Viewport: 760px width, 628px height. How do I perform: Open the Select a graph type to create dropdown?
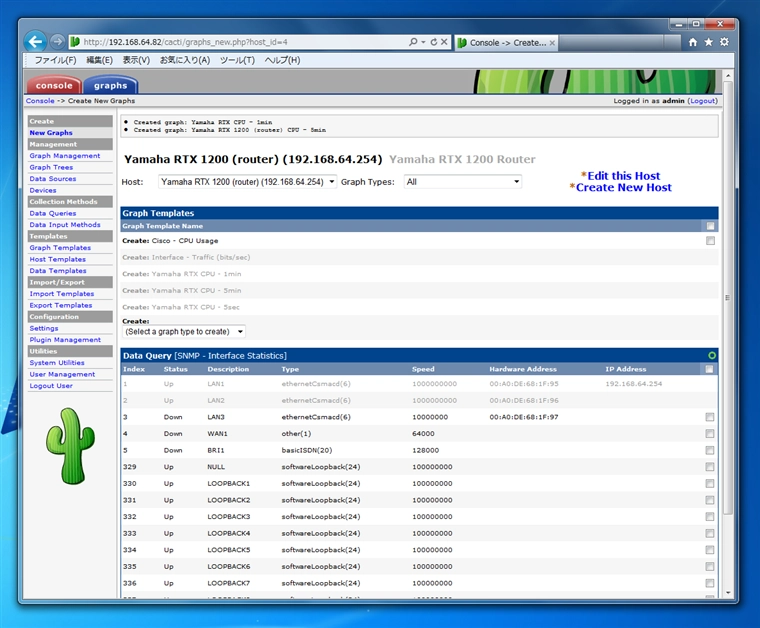(x=184, y=331)
